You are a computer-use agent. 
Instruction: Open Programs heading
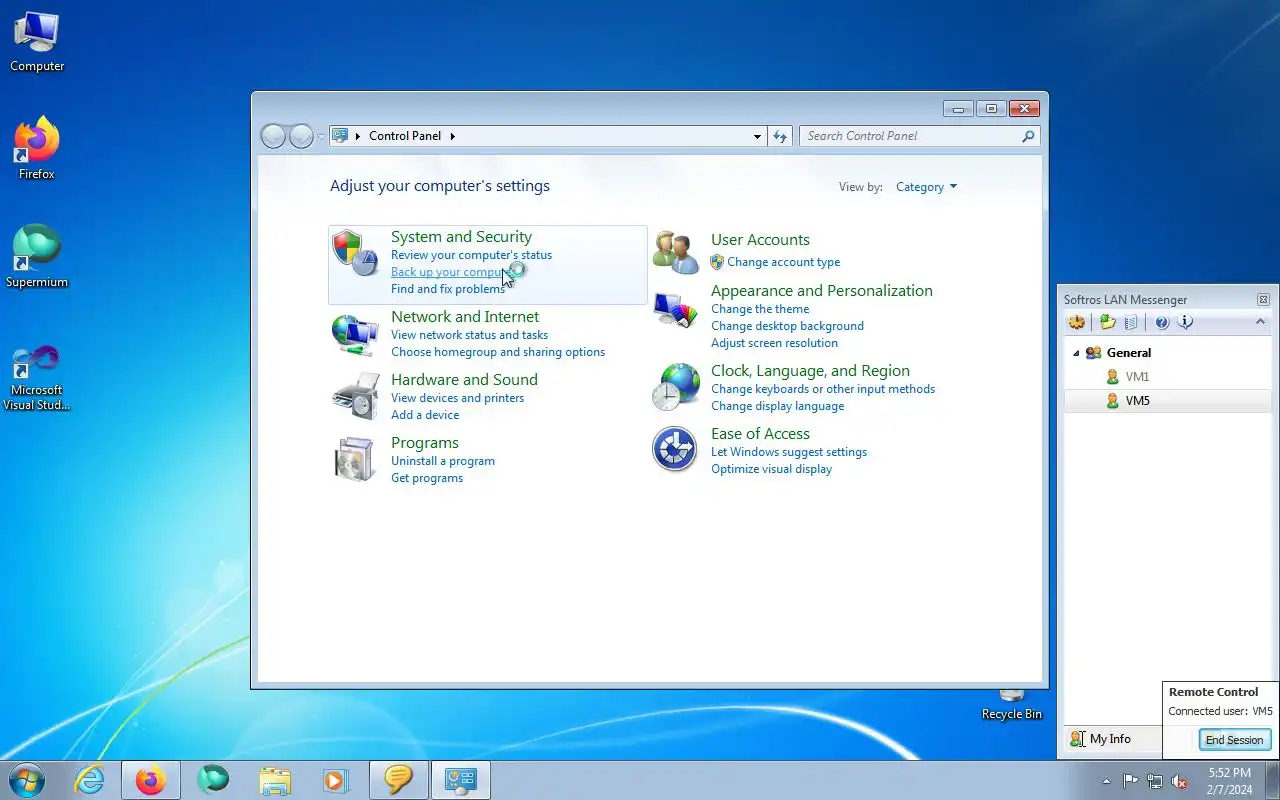click(x=425, y=443)
